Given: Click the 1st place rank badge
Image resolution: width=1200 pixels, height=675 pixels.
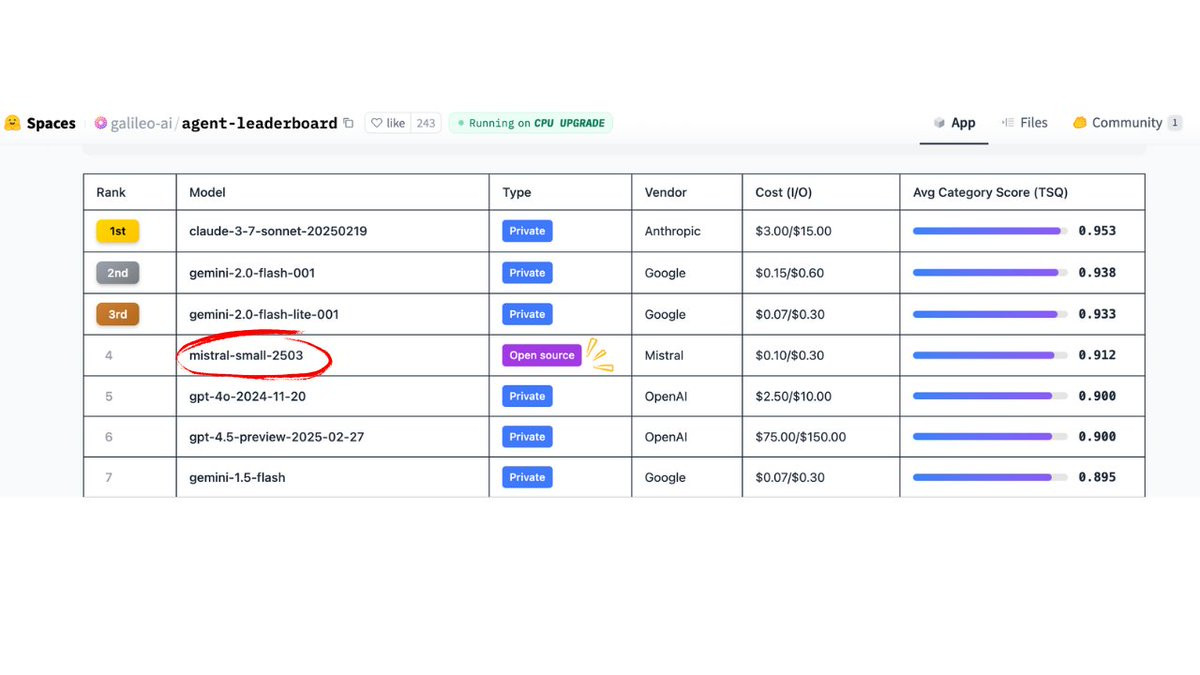Looking at the screenshot, I should (117, 231).
